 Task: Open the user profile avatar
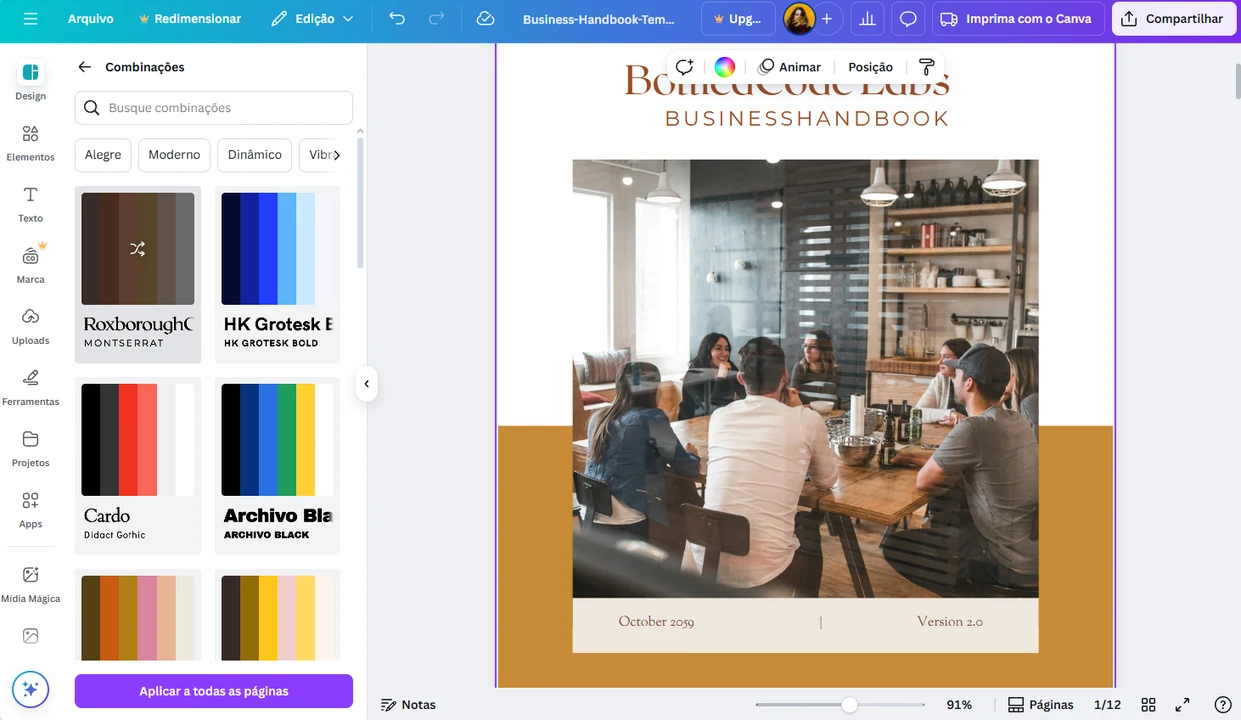pos(798,19)
